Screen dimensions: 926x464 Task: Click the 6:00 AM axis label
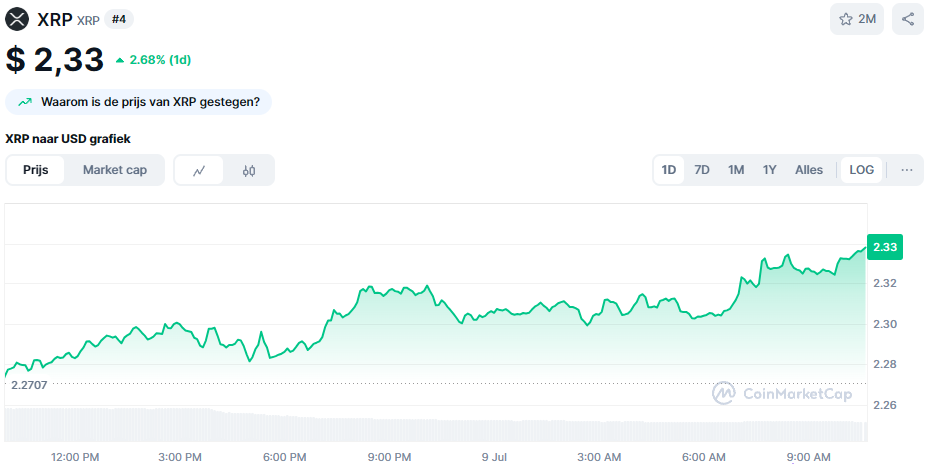click(x=704, y=457)
